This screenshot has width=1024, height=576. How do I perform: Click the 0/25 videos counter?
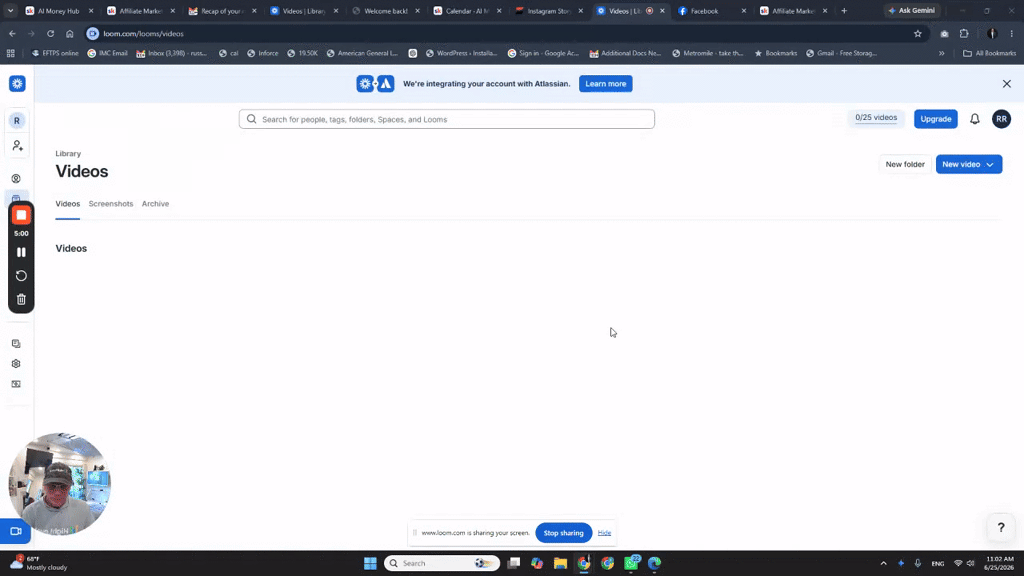coord(876,118)
